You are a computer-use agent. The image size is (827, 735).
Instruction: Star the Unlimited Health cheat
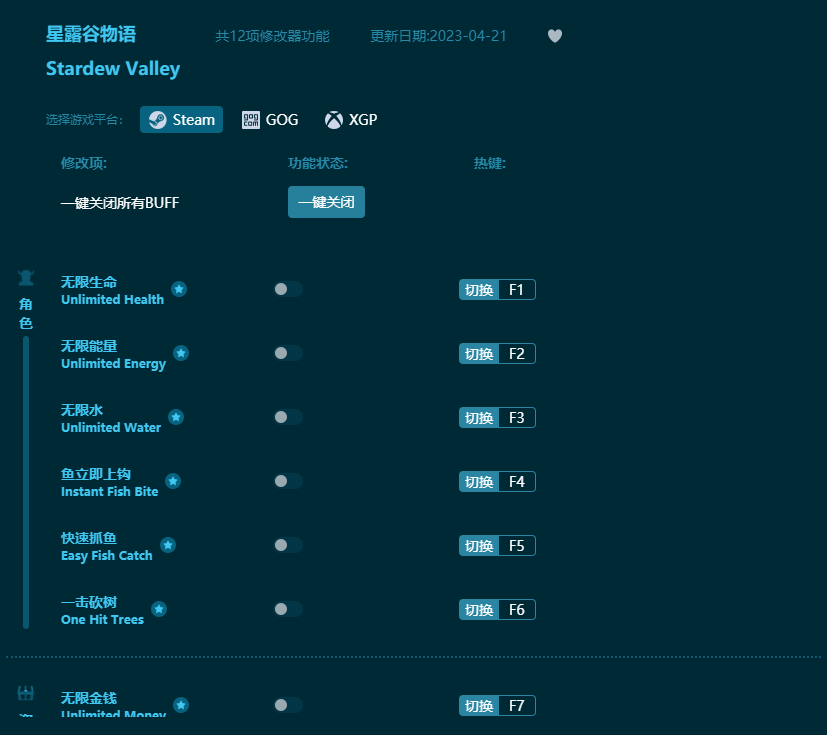(179, 289)
